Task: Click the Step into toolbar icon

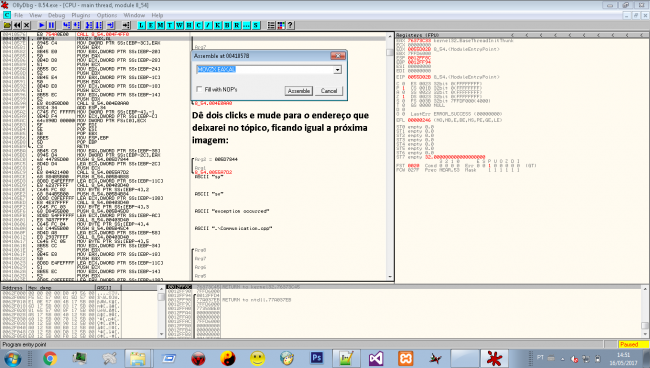Action: coord(67,25)
